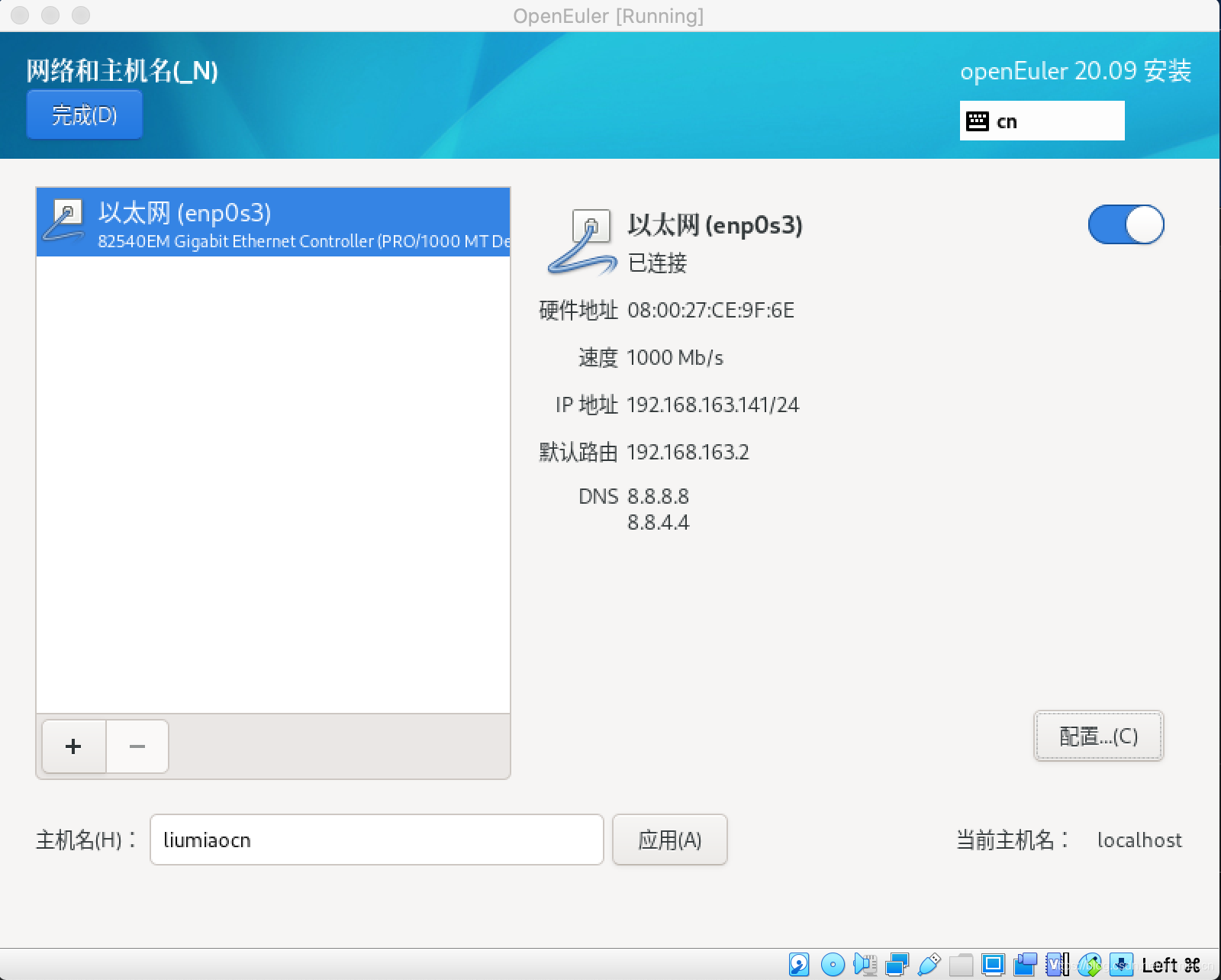The height and width of the screenshot is (980, 1221).
Task: Click the USB devices status icon
Action: pos(929,965)
